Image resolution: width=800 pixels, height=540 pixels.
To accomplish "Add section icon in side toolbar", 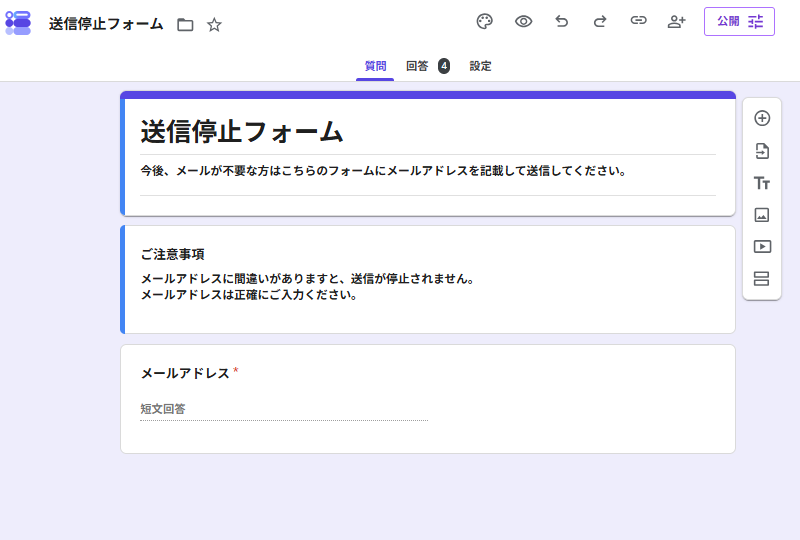I will click(761, 279).
